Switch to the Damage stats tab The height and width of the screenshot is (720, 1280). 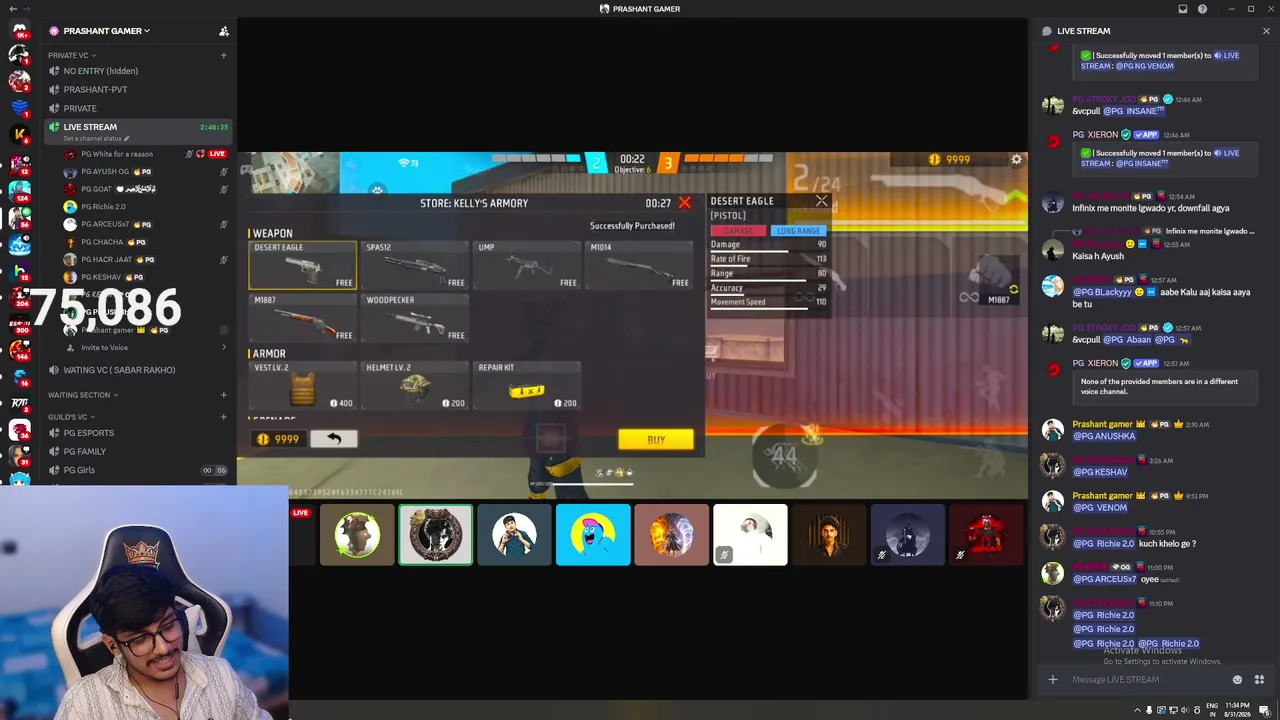click(x=738, y=231)
